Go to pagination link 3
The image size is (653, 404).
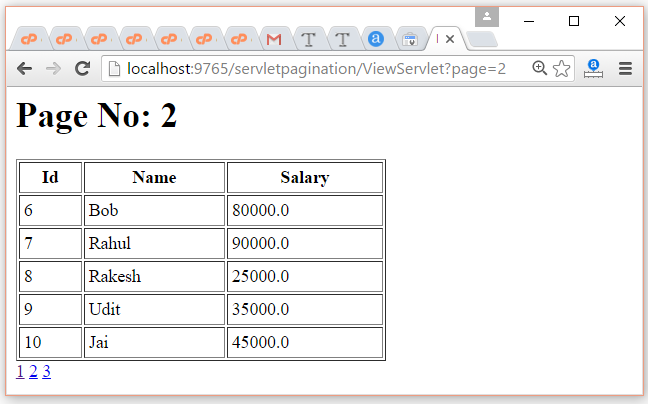point(46,372)
